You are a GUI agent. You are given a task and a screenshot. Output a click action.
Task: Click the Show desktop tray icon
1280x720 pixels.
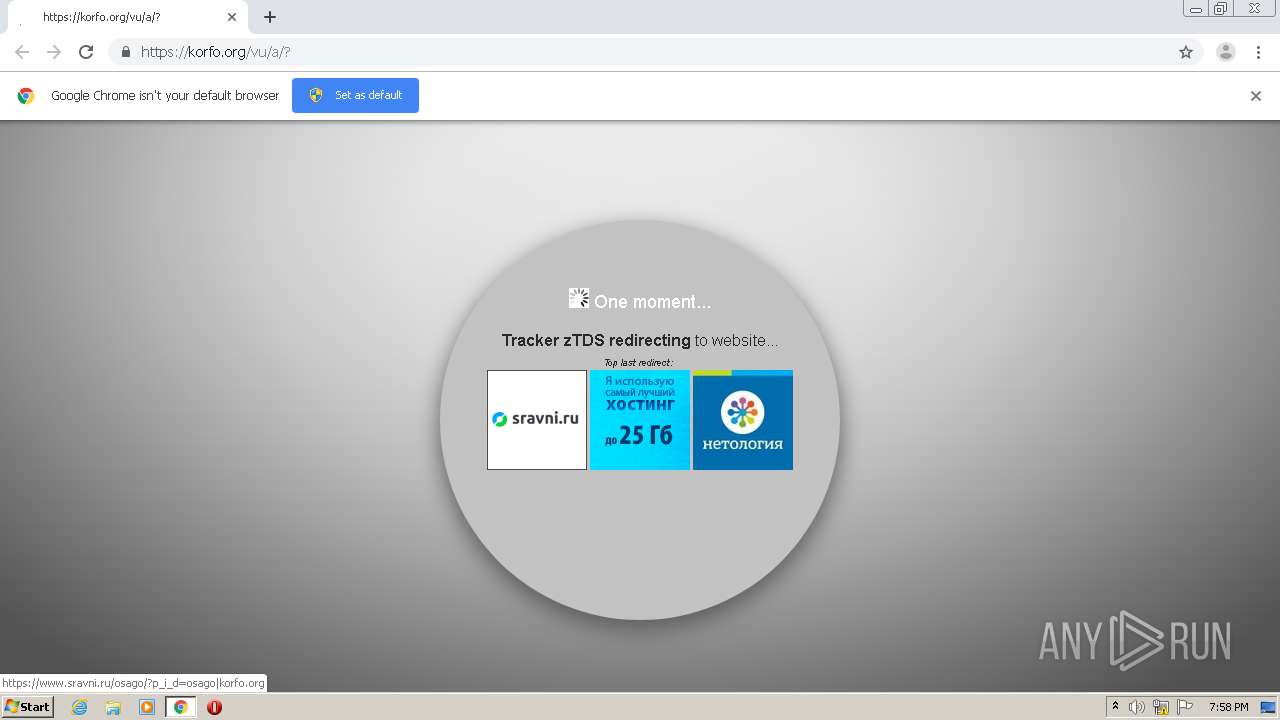pos(1269,707)
